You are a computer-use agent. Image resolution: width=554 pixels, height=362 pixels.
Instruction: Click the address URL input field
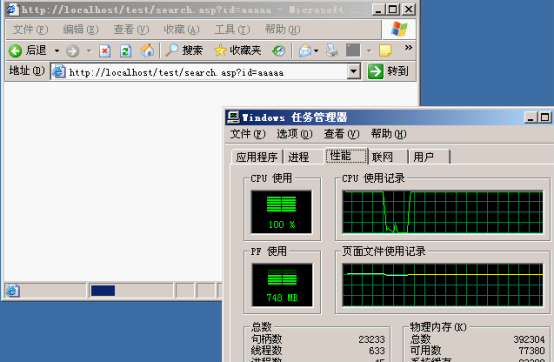200,72
